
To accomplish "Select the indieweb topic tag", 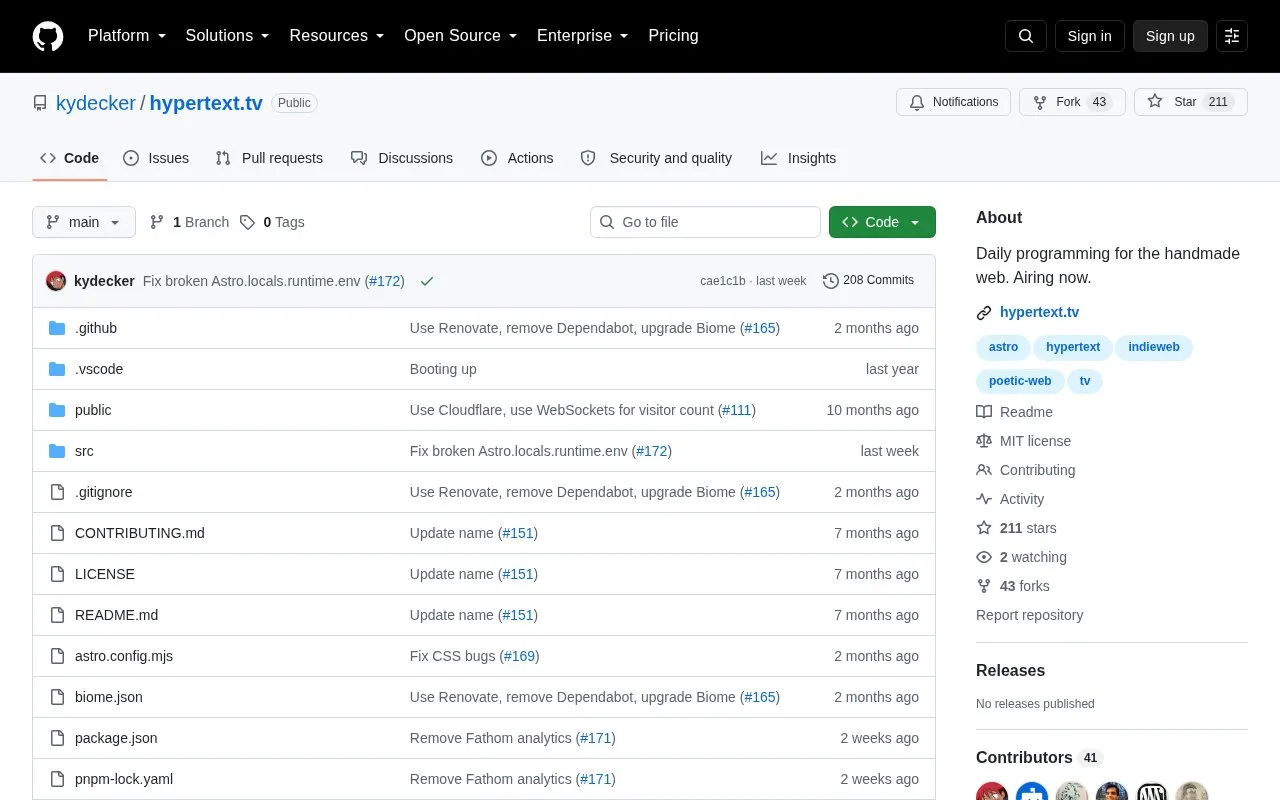I will 1154,347.
